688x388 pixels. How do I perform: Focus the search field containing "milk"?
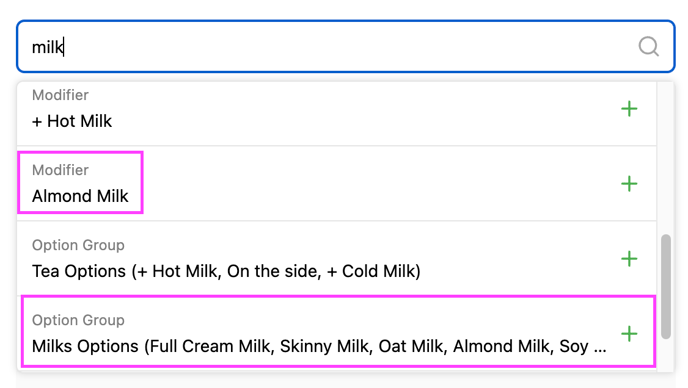[345, 47]
